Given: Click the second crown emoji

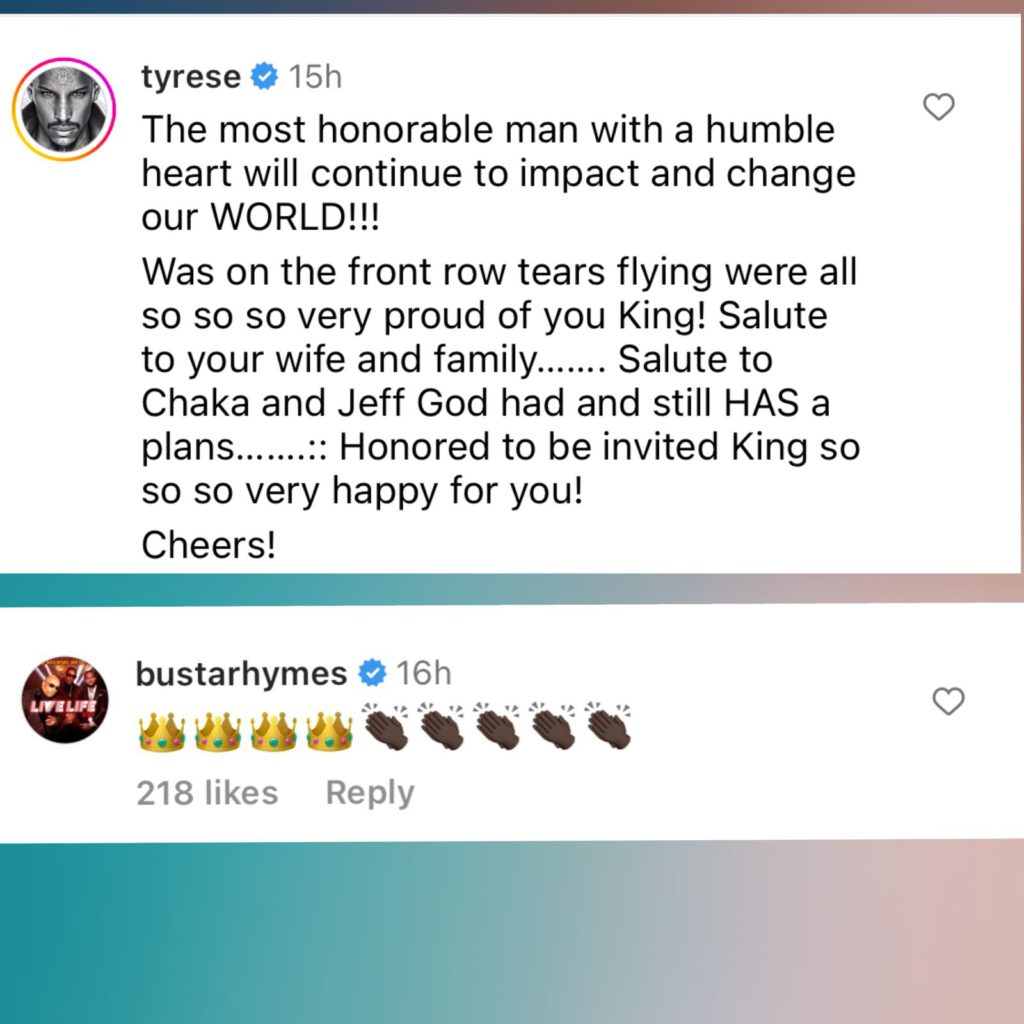Looking at the screenshot, I should [x=218, y=731].
